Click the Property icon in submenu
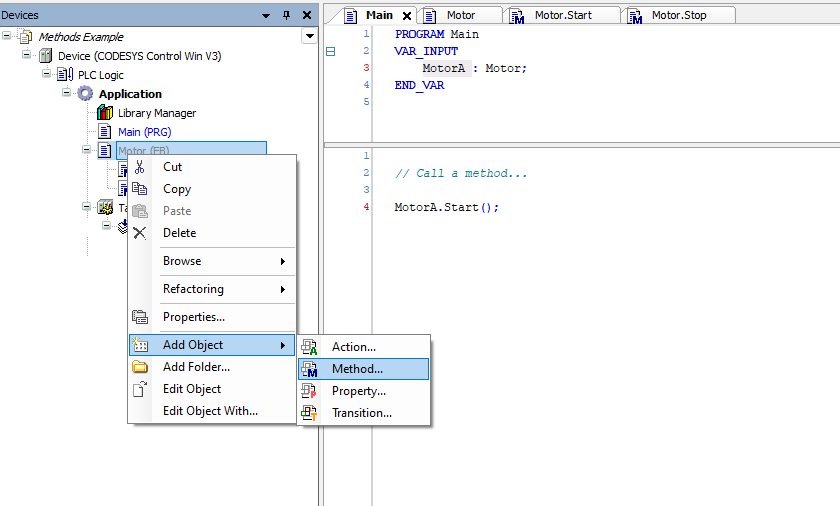Screen dimensions: 840x506 coord(309,391)
